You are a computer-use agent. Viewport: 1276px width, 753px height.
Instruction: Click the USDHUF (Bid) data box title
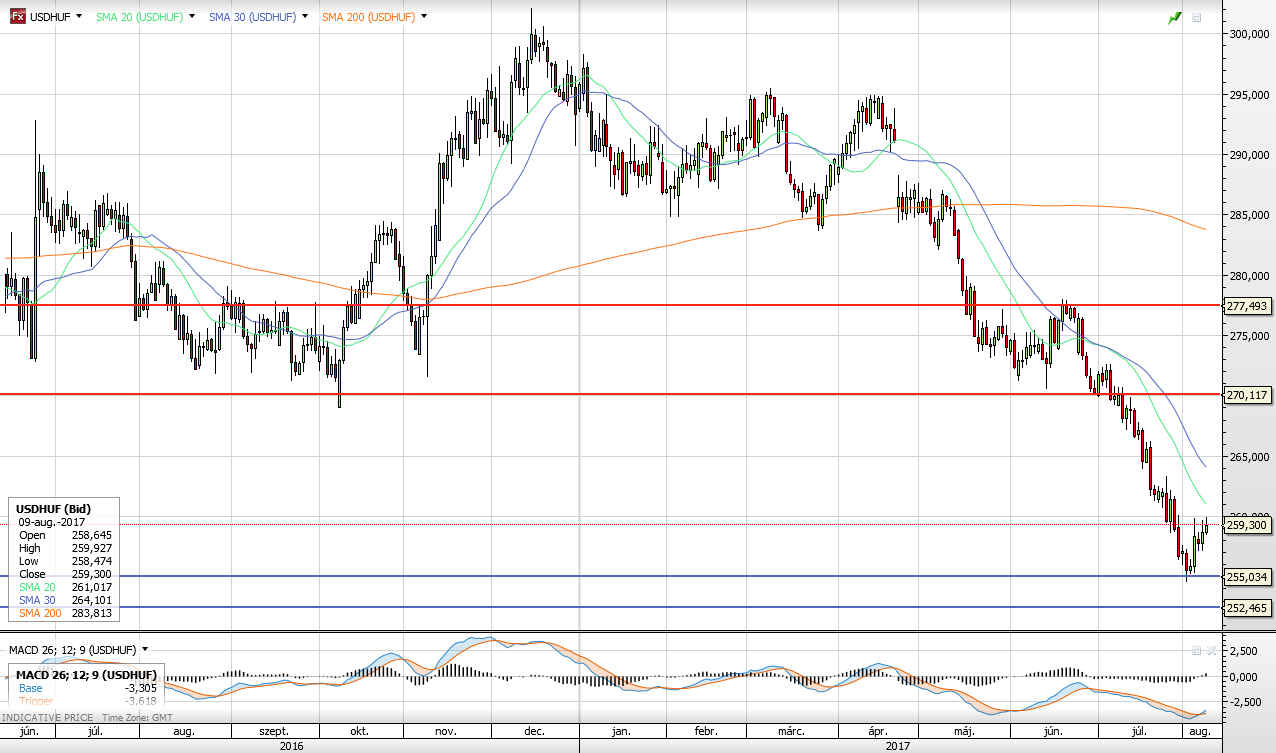(x=53, y=509)
